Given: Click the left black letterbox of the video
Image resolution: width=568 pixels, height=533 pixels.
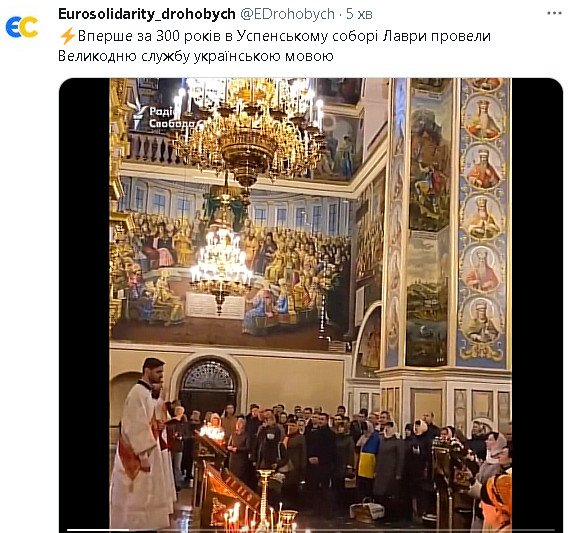Looking at the screenshot, I should 84,304.
